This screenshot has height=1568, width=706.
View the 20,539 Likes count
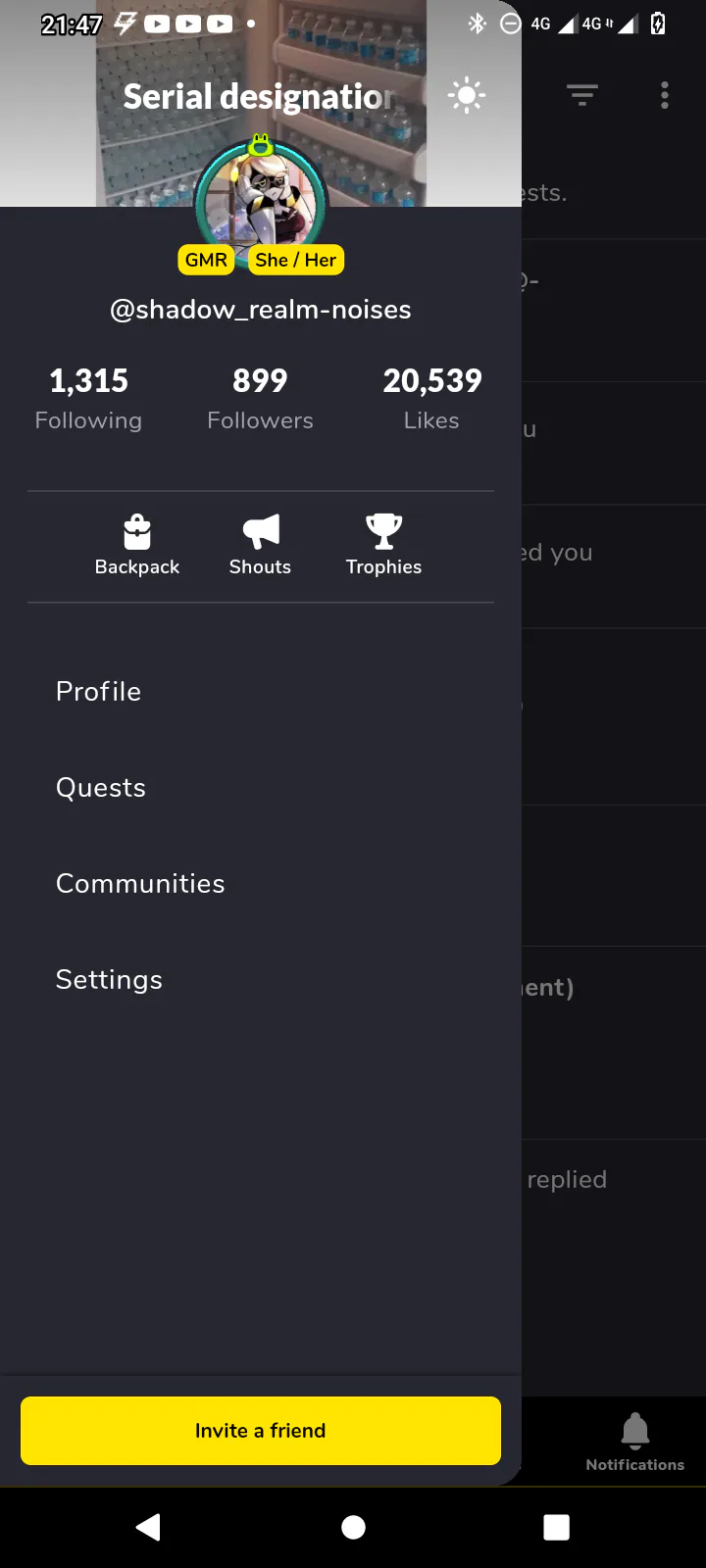(x=431, y=398)
